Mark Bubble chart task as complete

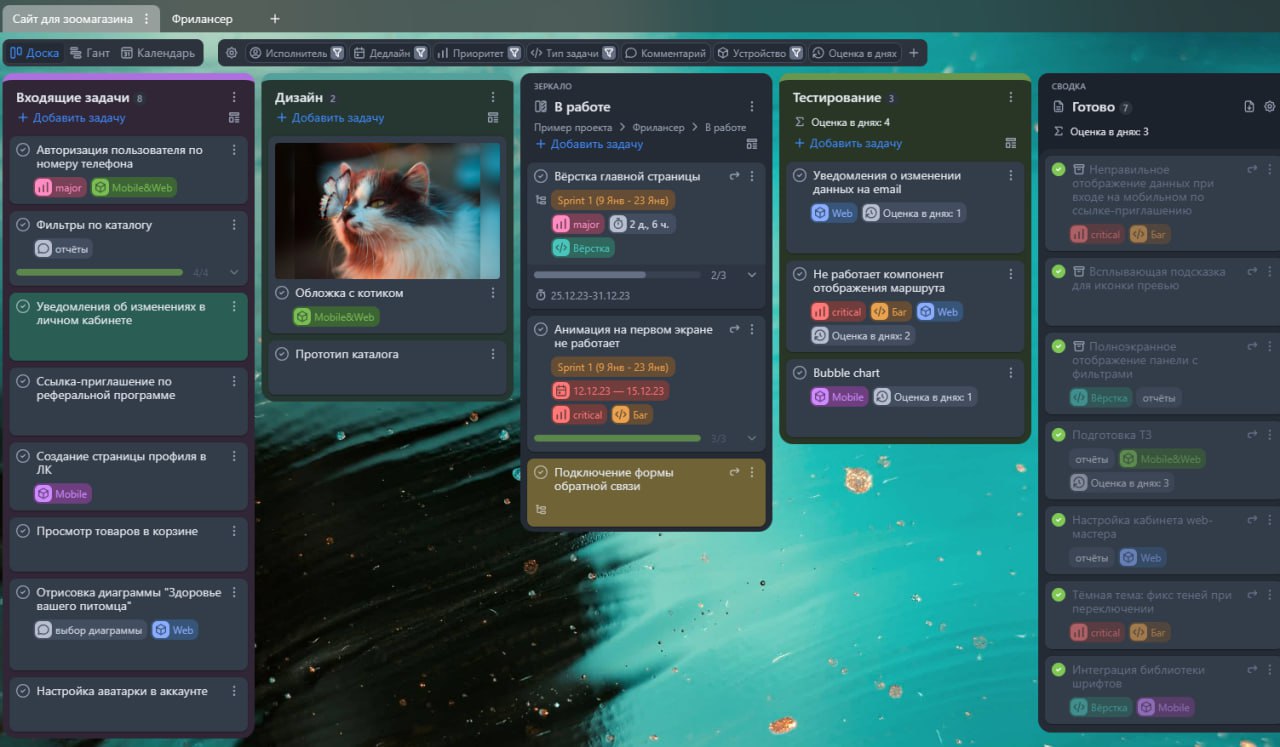(x=800, y=373)
